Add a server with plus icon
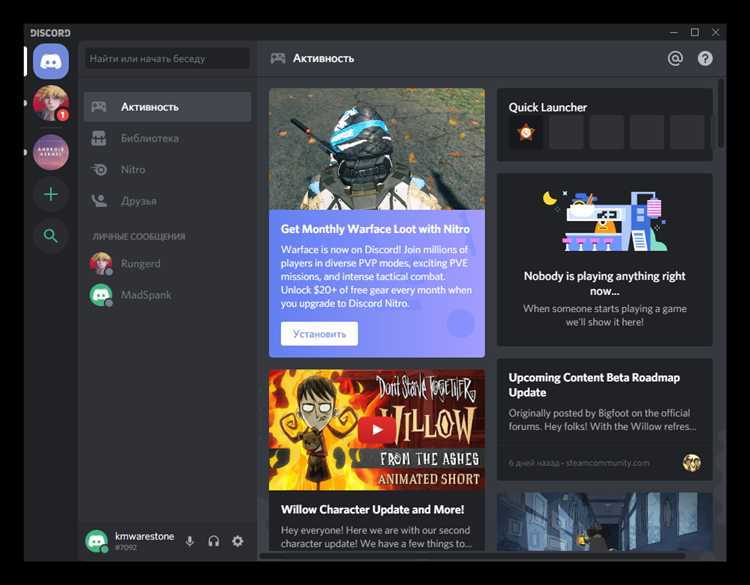750x585 pixels. [51, 194]
